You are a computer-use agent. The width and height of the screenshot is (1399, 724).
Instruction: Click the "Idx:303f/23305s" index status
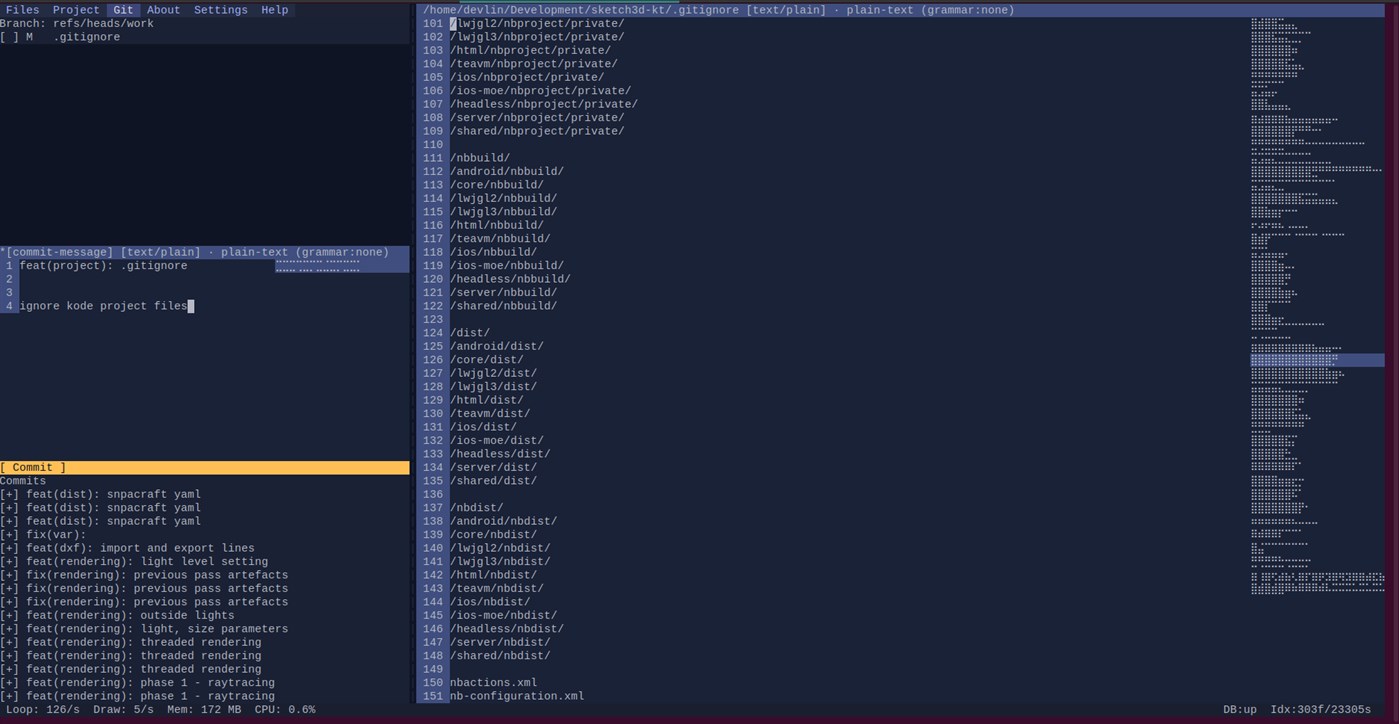1321,710
